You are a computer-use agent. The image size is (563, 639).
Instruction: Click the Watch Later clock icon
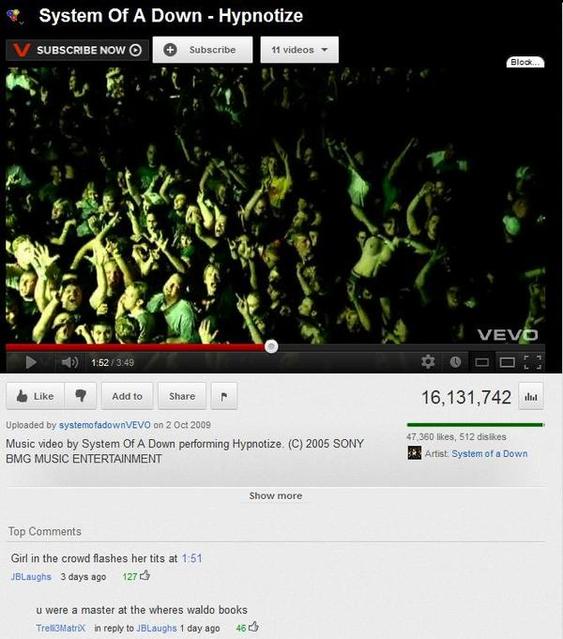(455, 362)
